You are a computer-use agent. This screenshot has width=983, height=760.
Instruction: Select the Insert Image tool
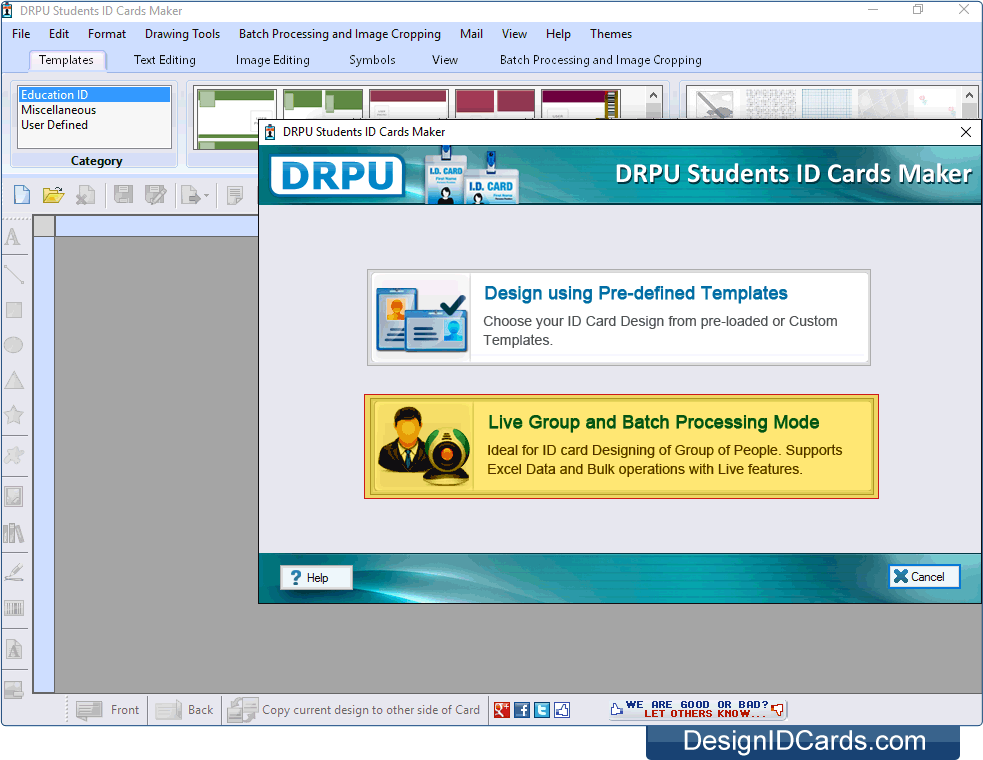[x=13, y=497]
